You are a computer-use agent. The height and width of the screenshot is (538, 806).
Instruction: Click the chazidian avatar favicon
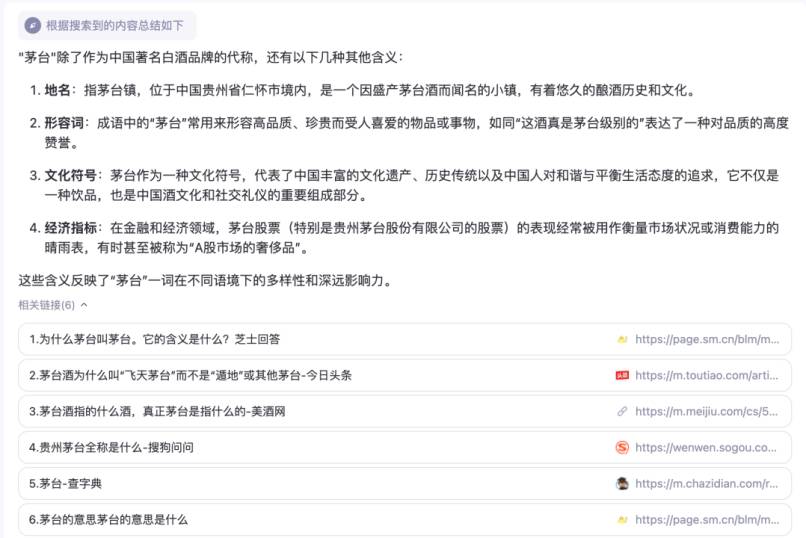click(x=622, y=483)
